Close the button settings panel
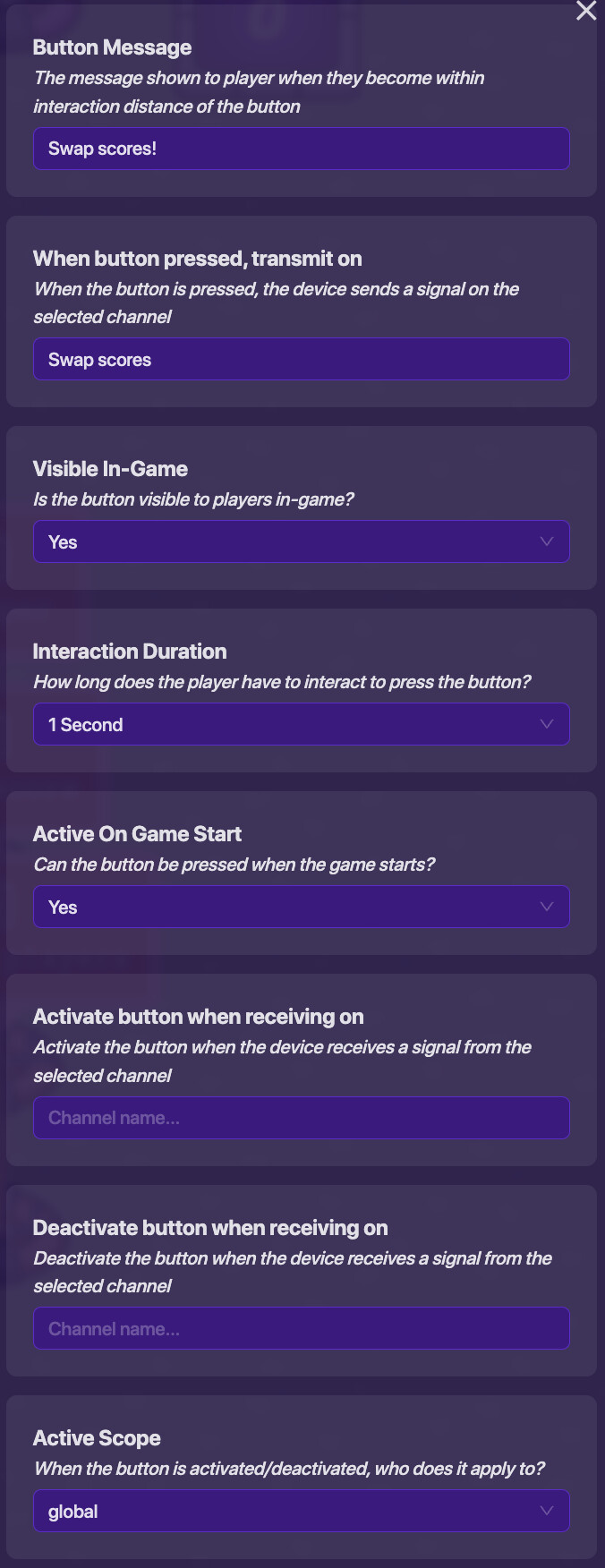605x1568 pixels. [x=586, y=11]
